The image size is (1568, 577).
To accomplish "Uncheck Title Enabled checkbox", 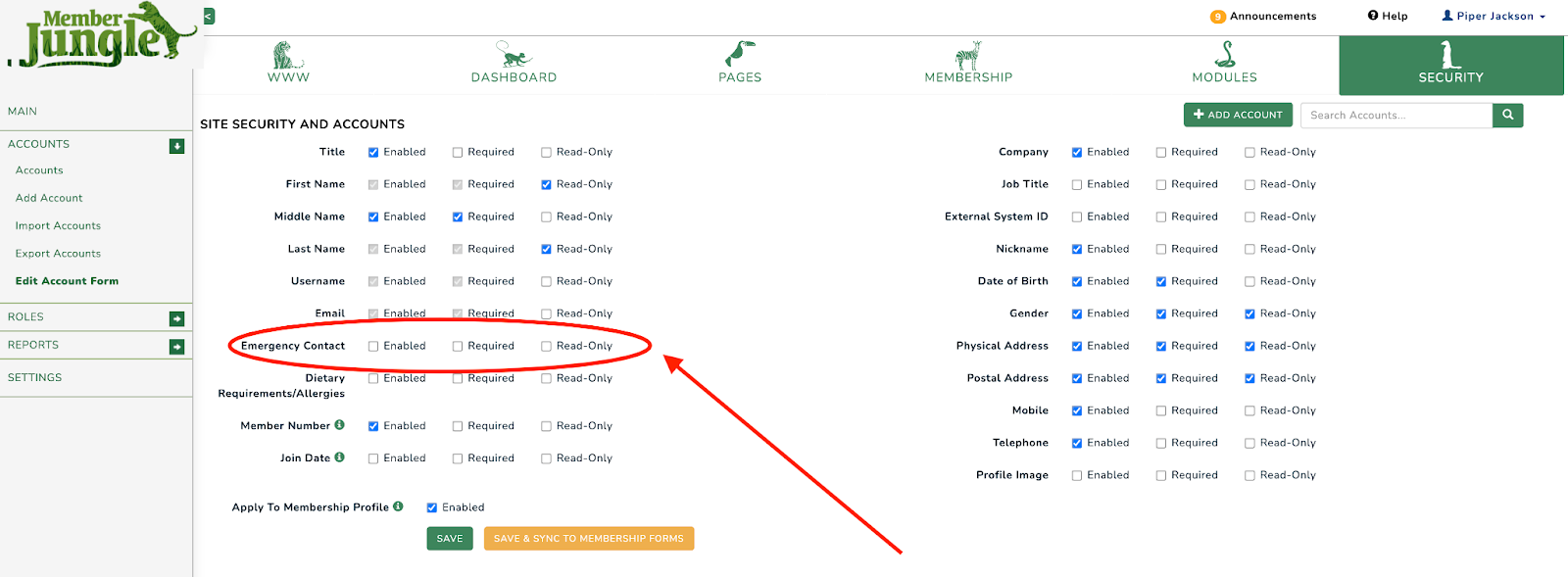I will (373, 152).
